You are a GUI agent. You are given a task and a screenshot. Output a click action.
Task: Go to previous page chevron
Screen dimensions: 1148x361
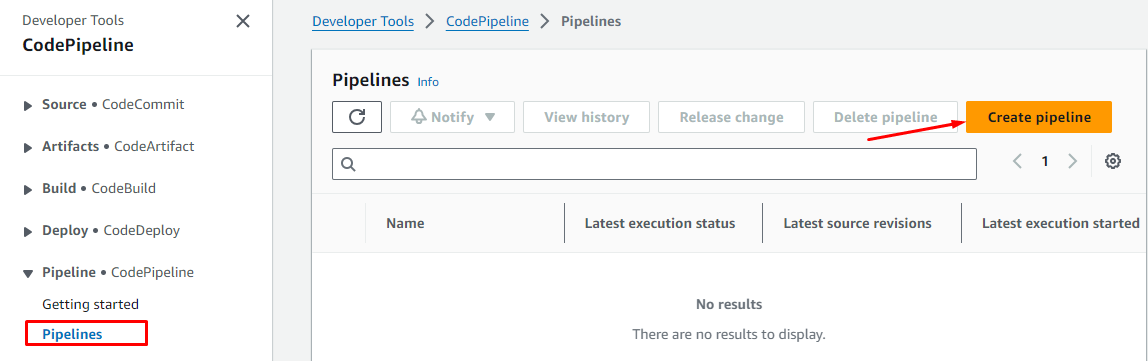click(1017, 161)
